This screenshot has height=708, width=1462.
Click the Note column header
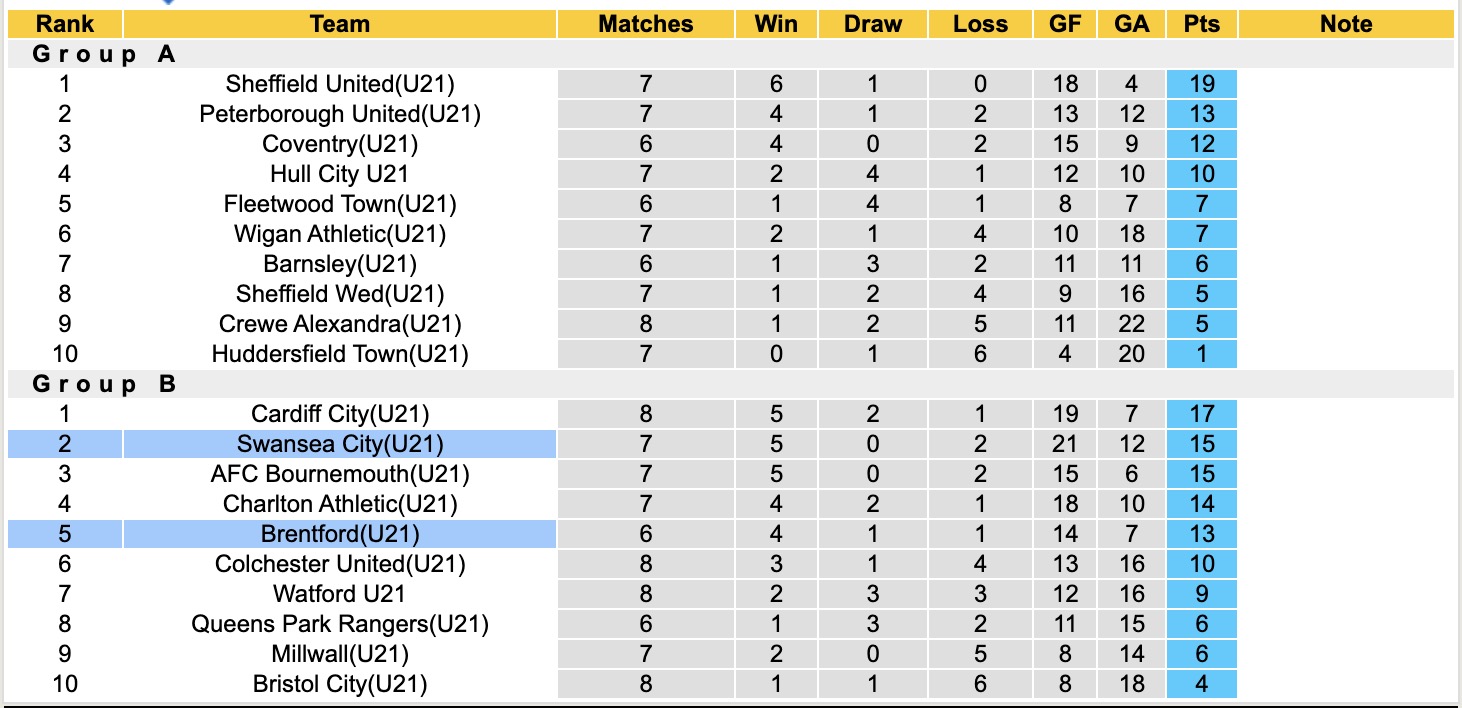1346,24
